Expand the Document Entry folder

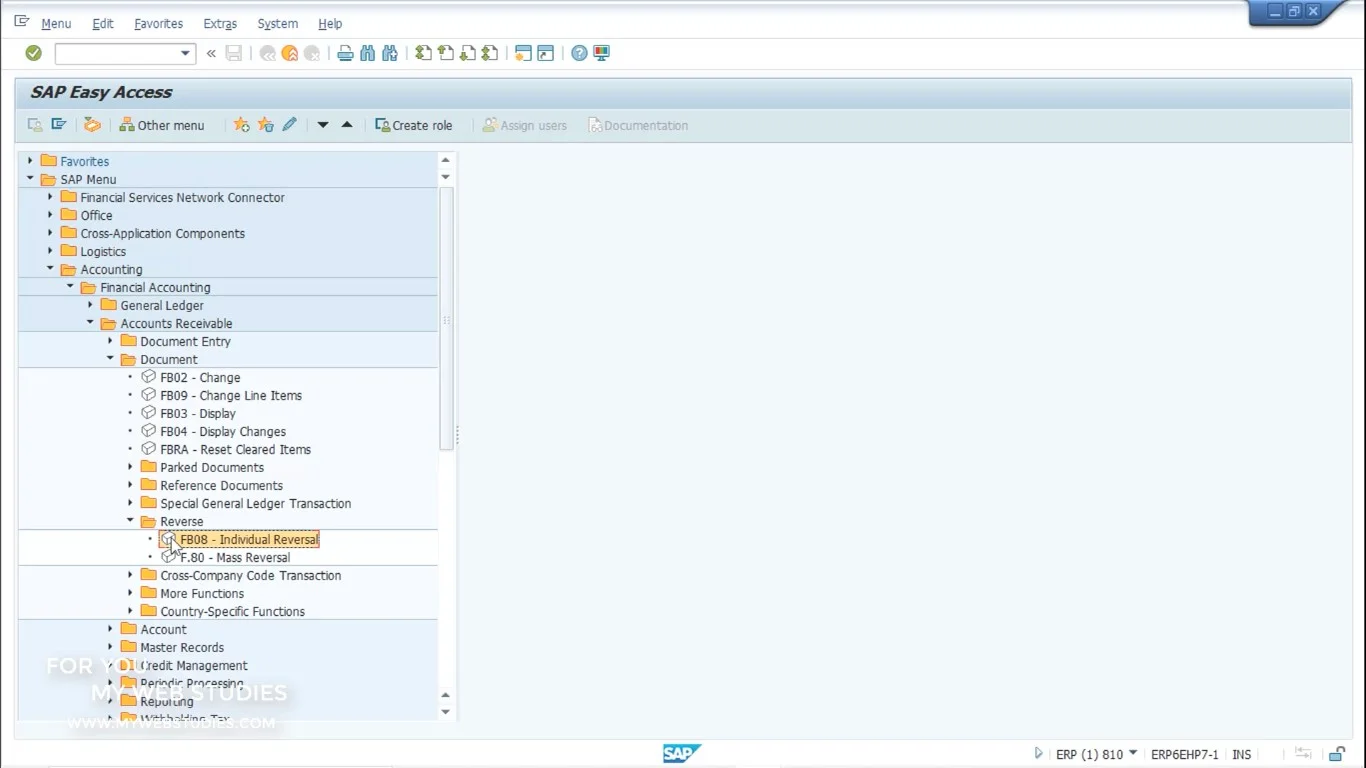point(110,341)
